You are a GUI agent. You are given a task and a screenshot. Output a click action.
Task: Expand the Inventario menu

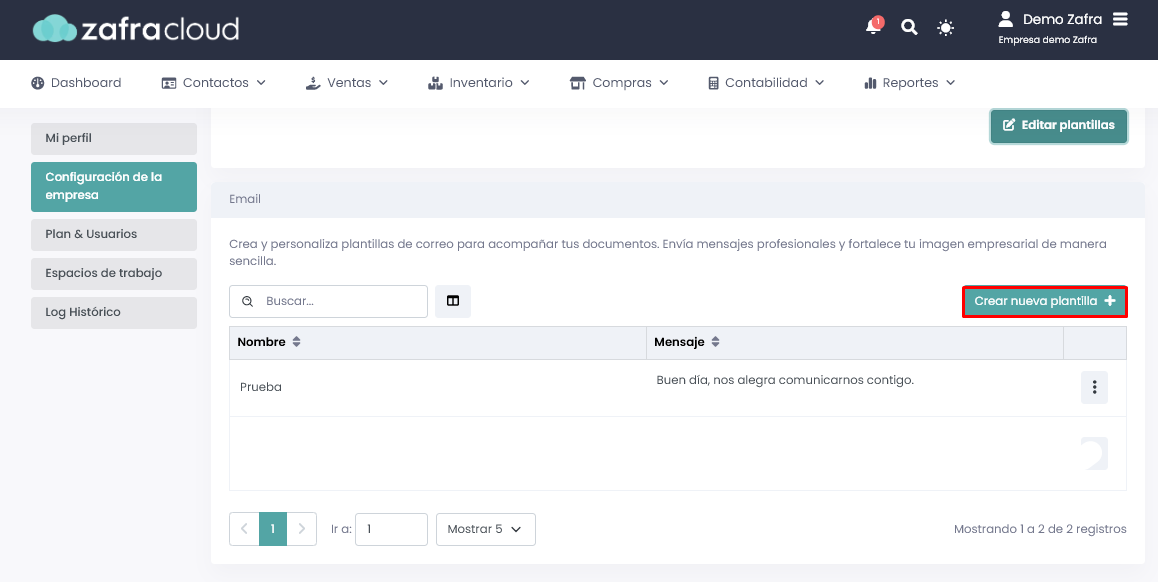click(479, 83)
